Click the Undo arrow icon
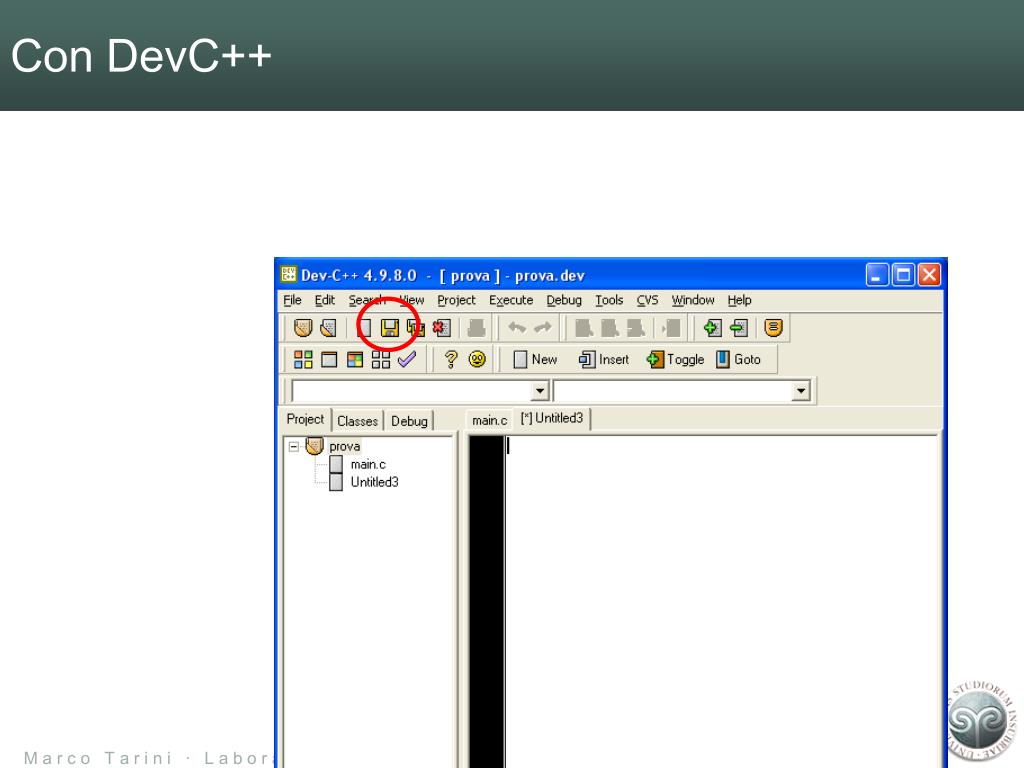The image size is (1024, 768). [517, 327]
